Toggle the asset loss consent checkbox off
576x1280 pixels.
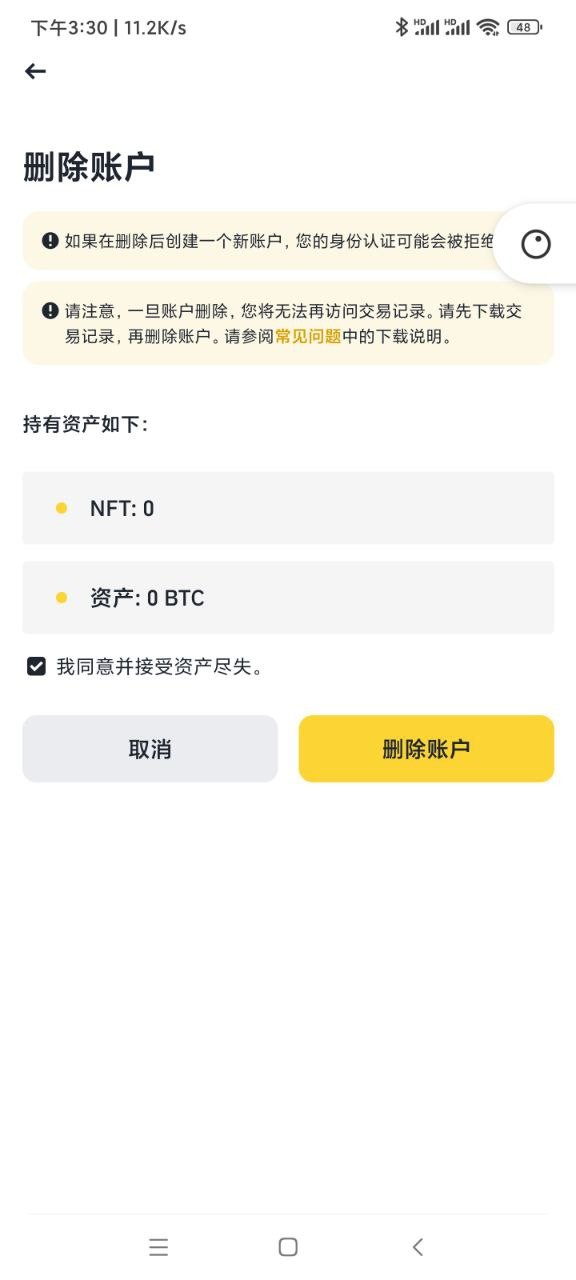[35, 666]
